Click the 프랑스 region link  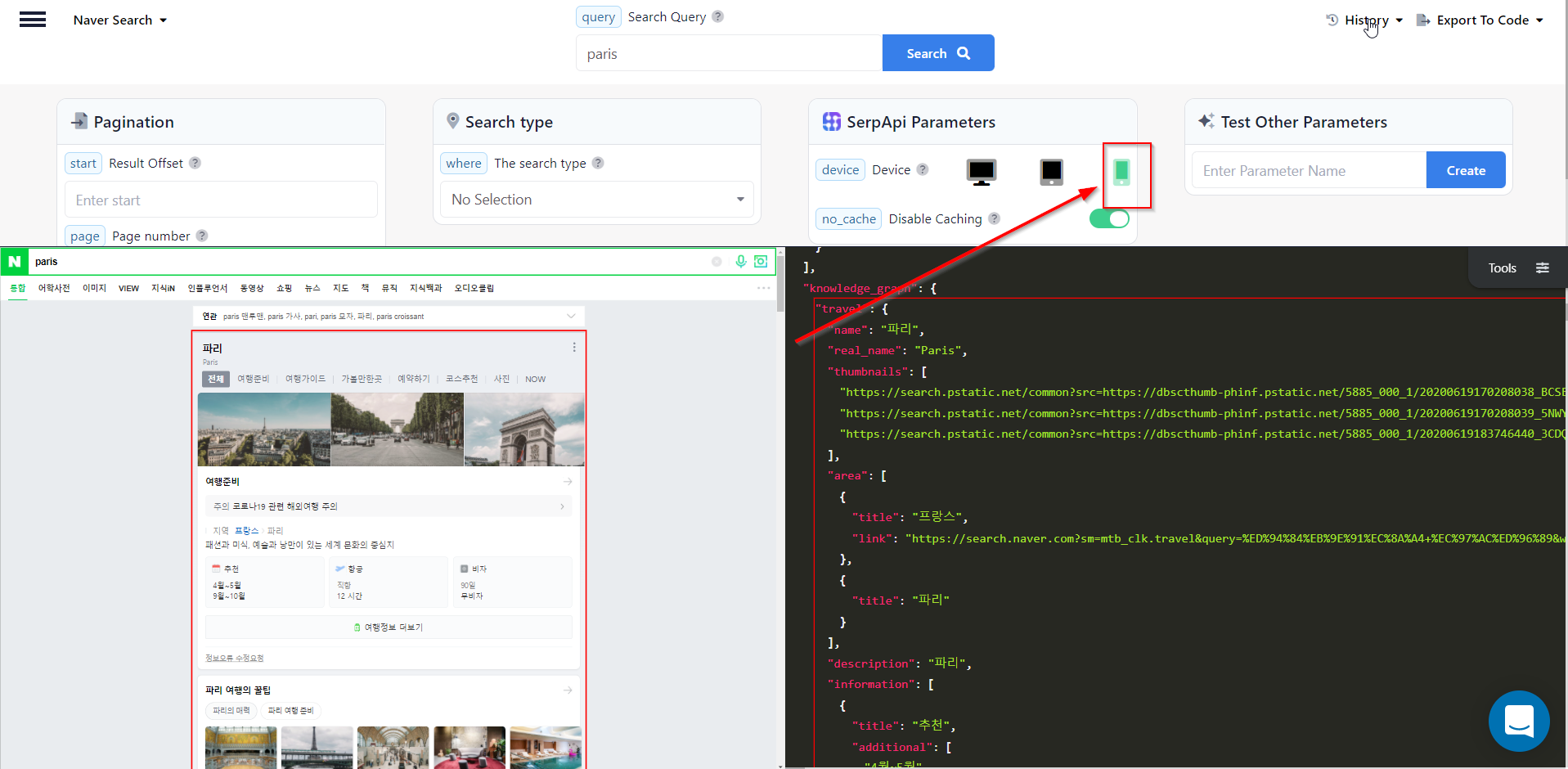click(246, 531)
